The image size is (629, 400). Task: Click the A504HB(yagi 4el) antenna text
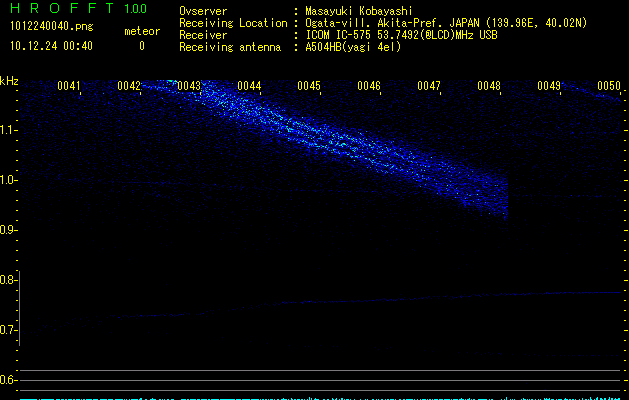click(353, 47)
